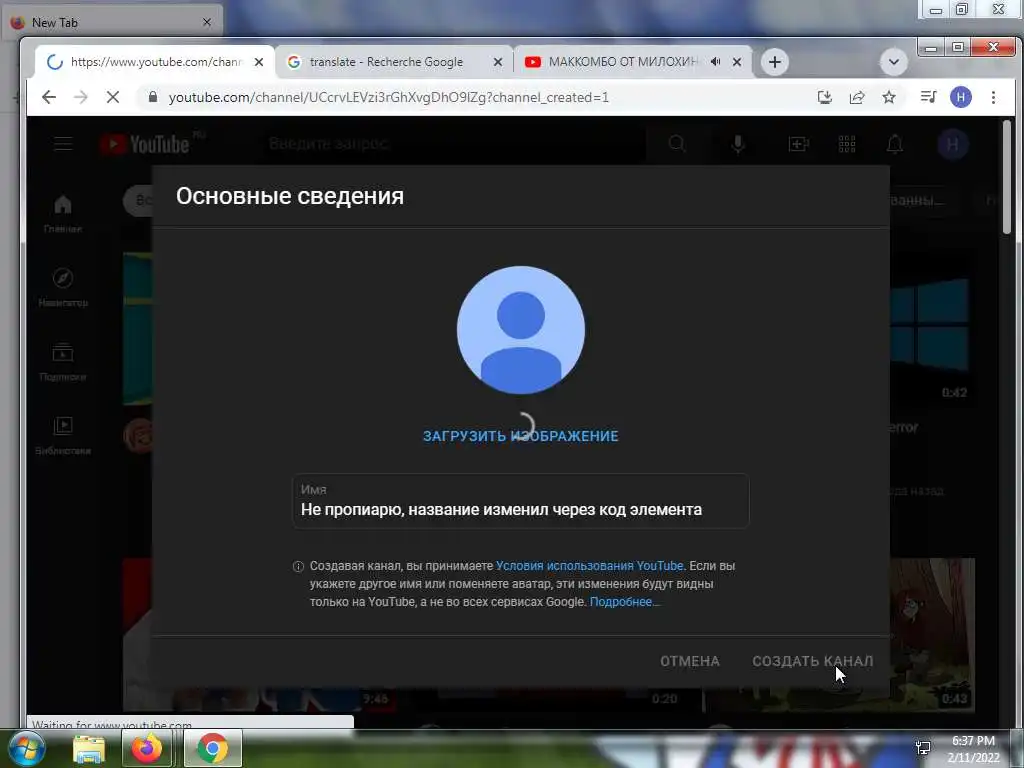
Task: Click the address bar URL
Action: pos(389,97)
